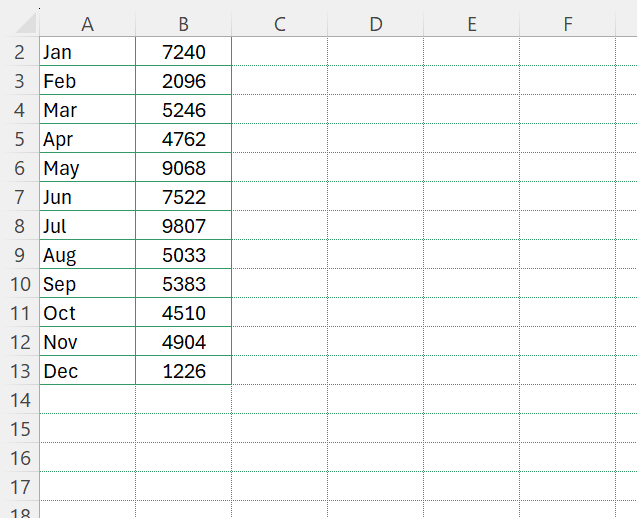The image size is (637, 518).
Task: Click the cell containing Jan
Action: [x=88, y=52]
